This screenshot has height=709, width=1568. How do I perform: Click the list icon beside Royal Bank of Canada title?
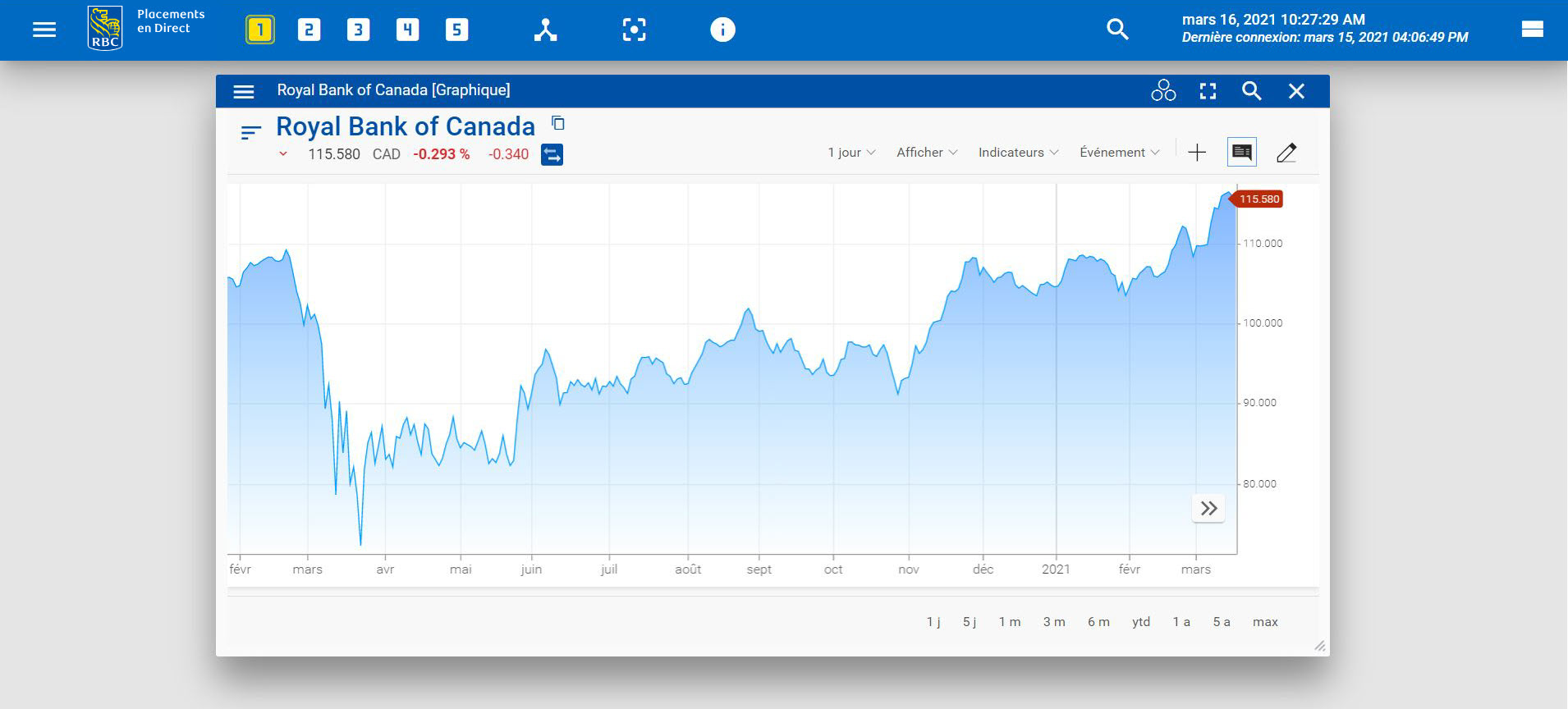point(250,132)
